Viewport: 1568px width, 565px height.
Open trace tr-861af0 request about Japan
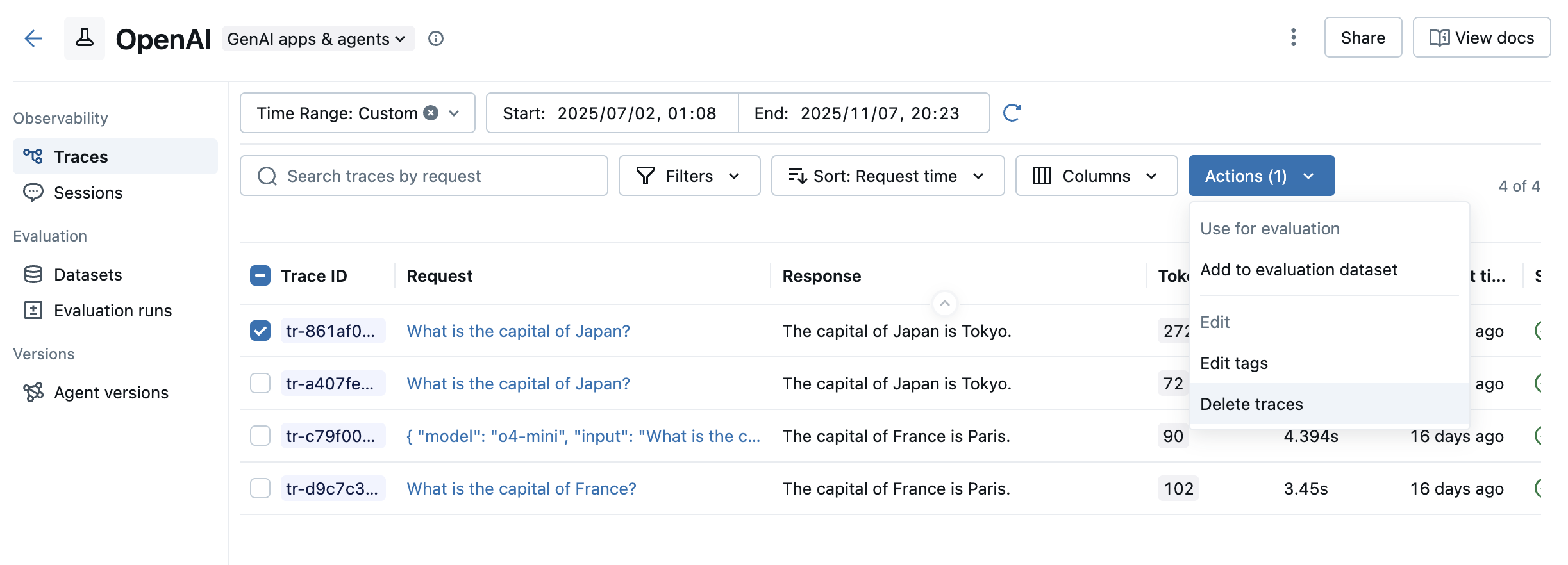[x=519, y=331]
